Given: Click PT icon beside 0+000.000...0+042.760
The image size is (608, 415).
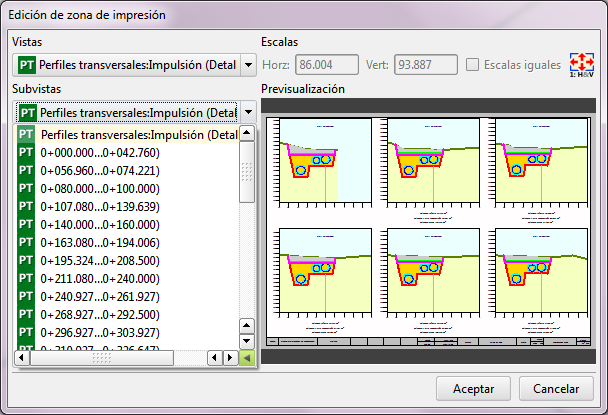Looking at the screenshot, I should 27,152.
